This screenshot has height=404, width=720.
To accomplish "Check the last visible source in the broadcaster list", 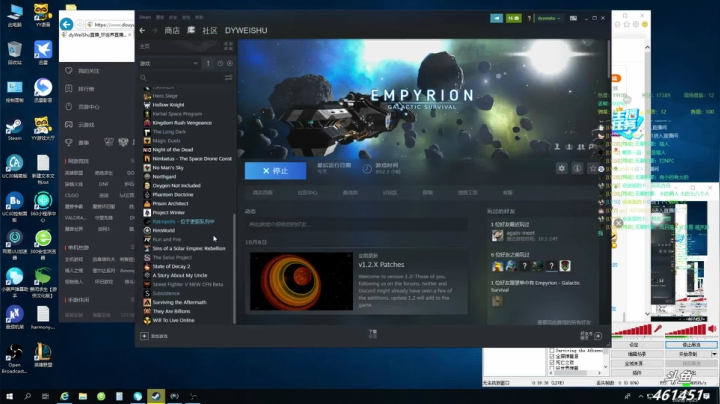I will click(x=552, y=368).
